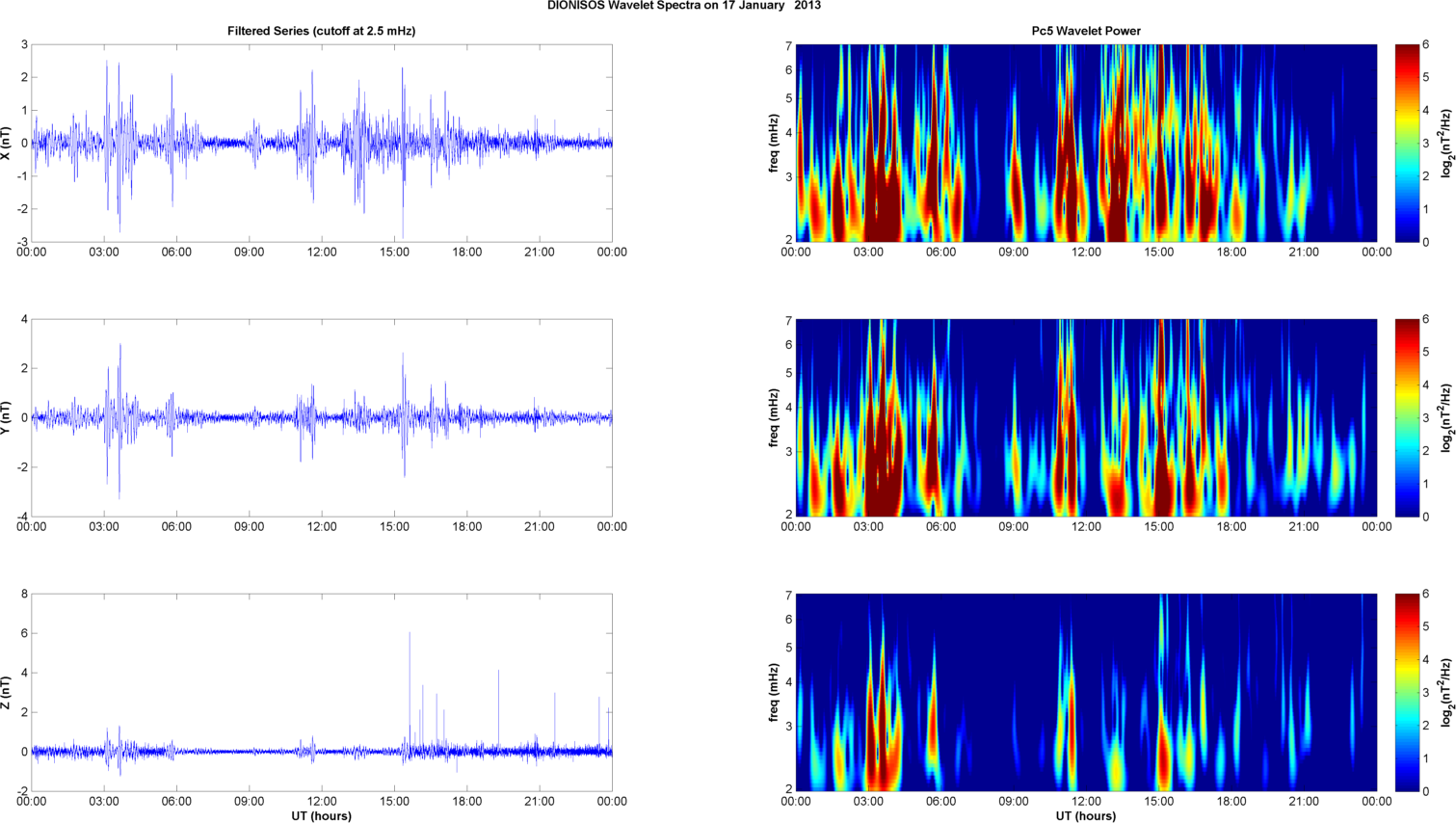
Task: Click the log2(nT²/Hz) label of the Z colorbar
Action: click(1446, 692)
